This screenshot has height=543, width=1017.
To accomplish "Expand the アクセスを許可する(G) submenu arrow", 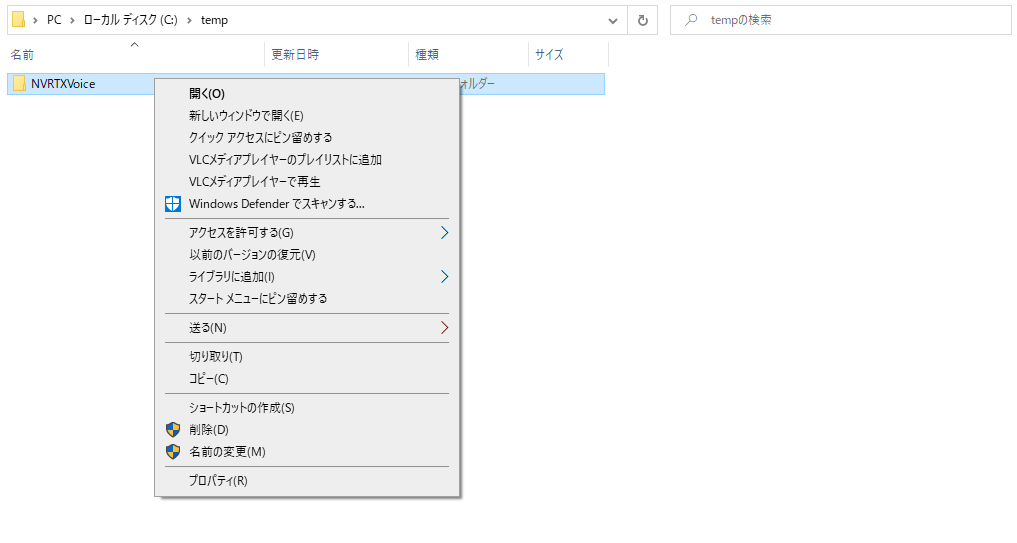I will click(x=444, y=233).
